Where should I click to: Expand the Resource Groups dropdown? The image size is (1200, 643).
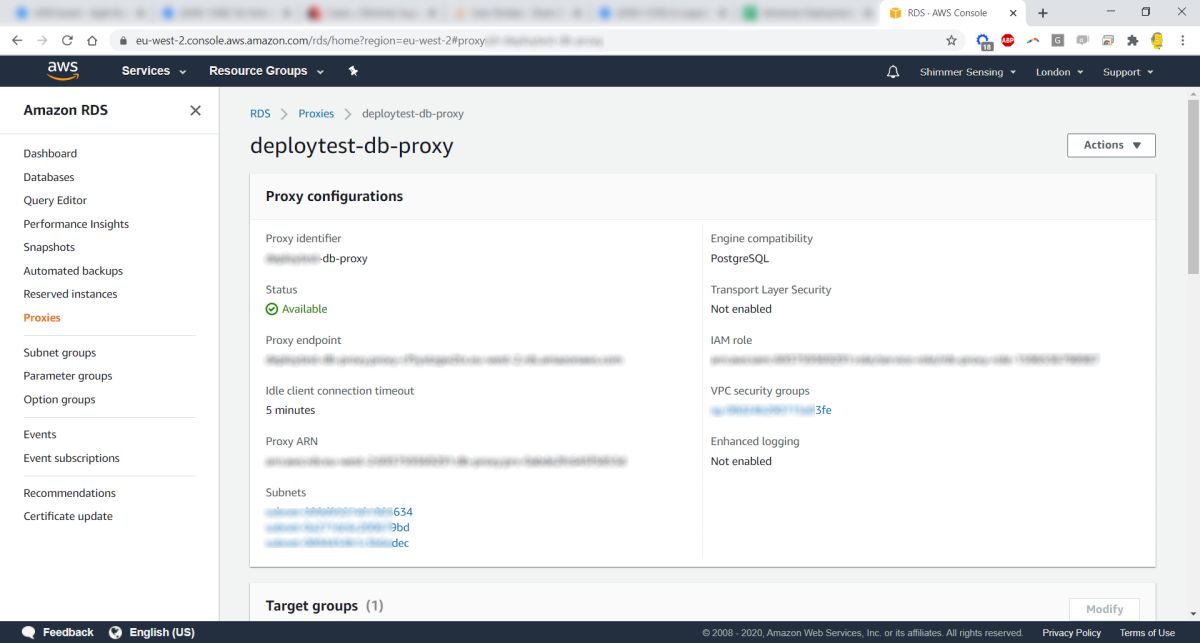[x=266, y=71]
